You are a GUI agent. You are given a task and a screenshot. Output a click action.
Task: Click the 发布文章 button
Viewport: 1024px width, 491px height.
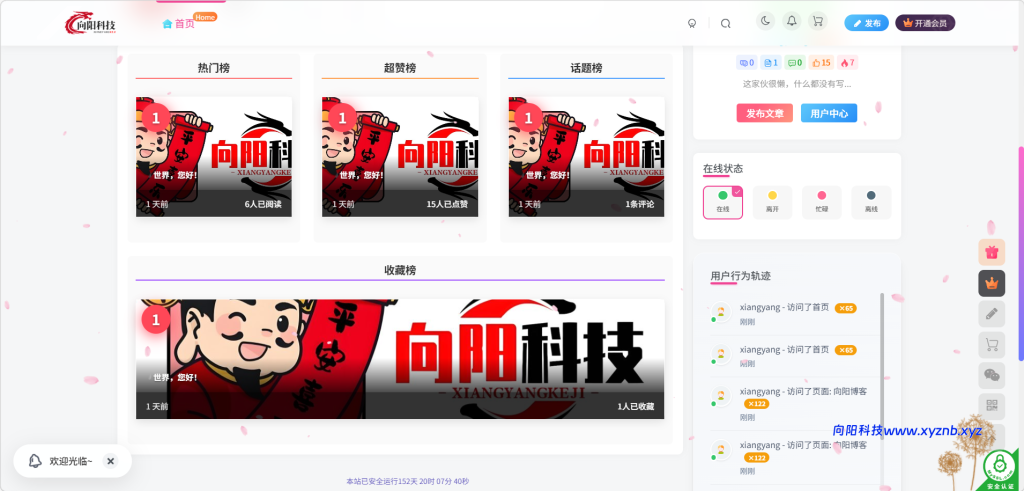(765, 113)
